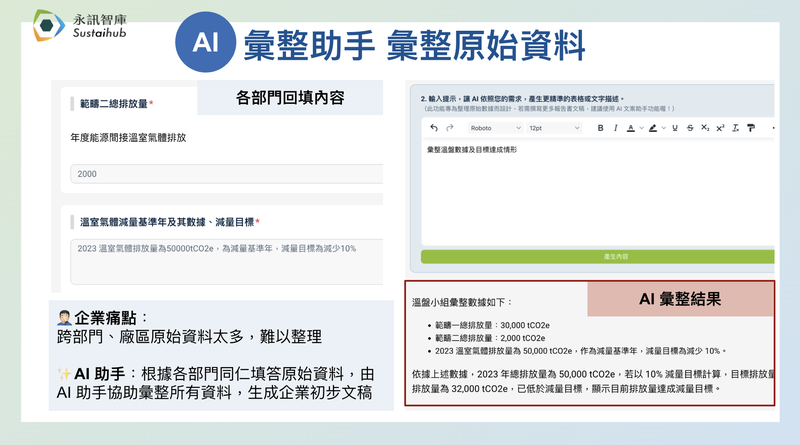
Task: Click the 2023 溫室氣體排放量 50,000 bullet
Action: pyautogui.click(x=580, y=351)
